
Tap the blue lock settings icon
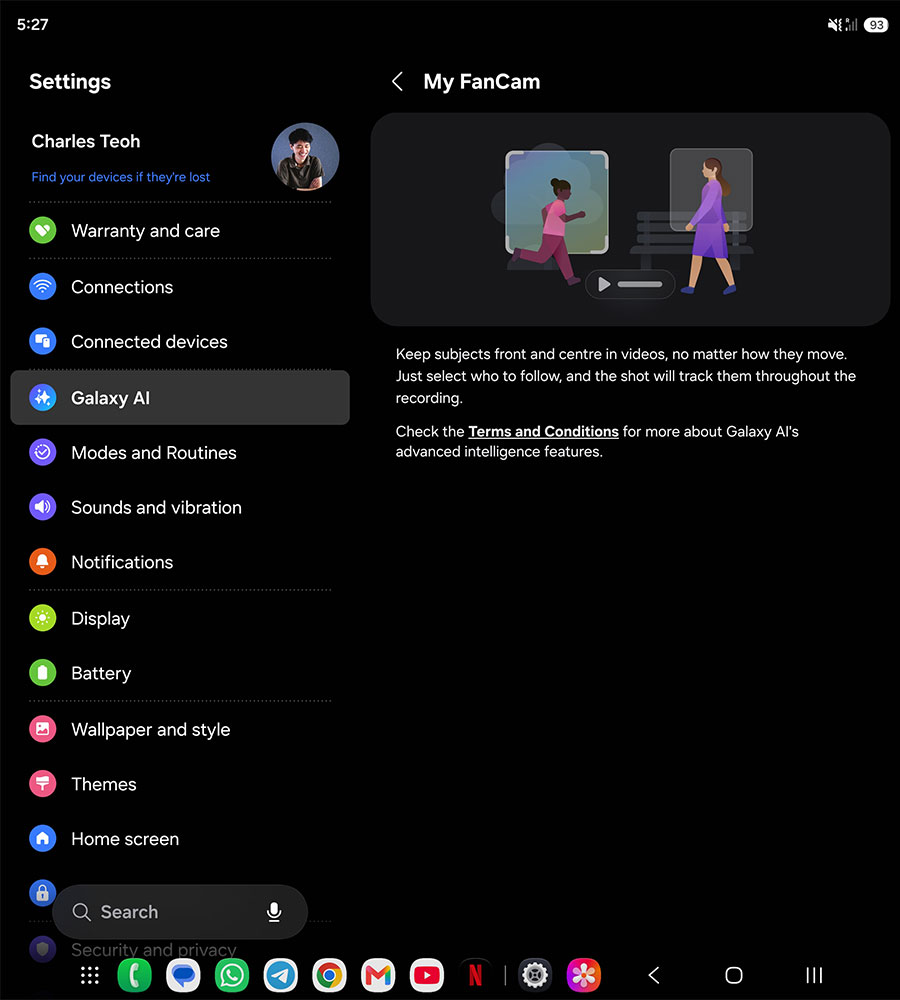(x=43, y=893)
